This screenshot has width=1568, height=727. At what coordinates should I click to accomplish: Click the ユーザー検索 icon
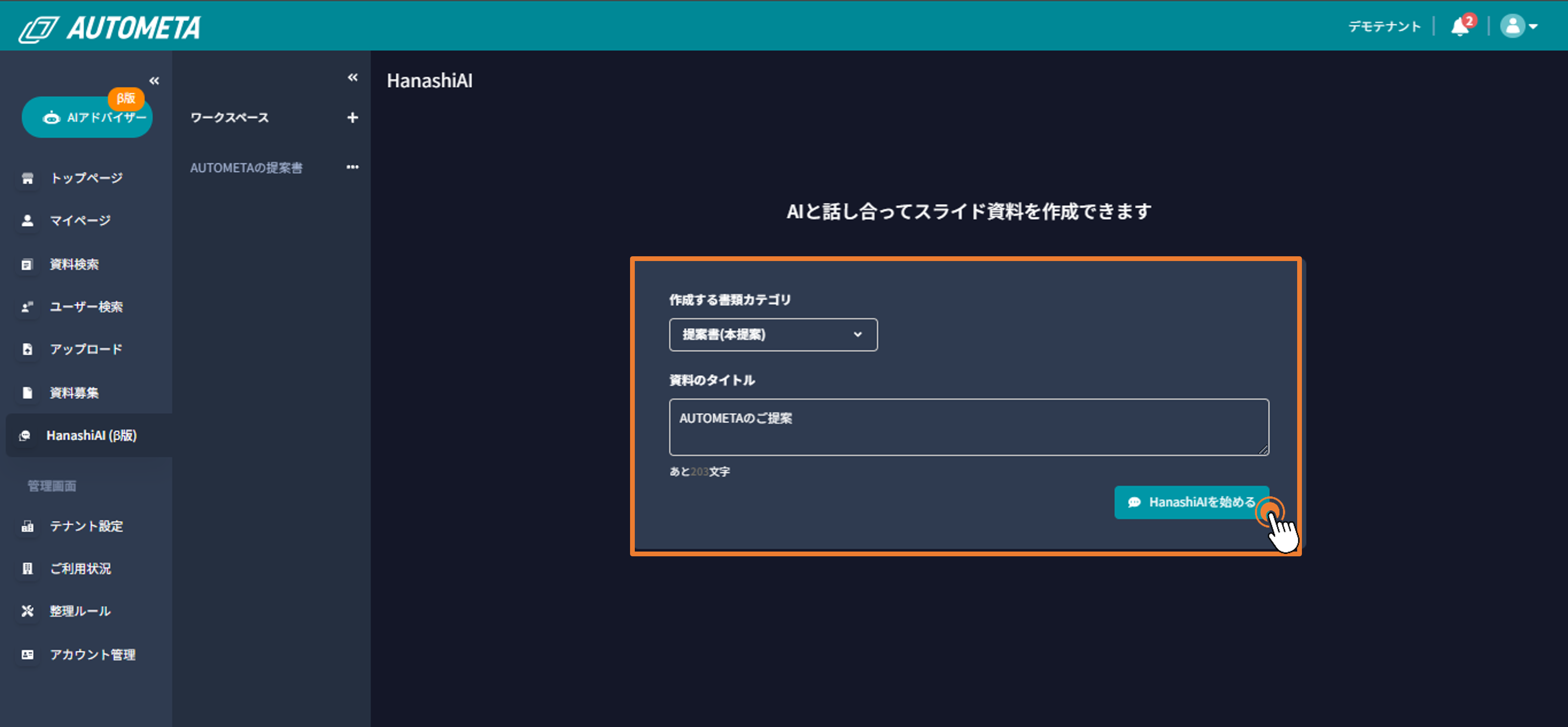[x=28, y=307]
